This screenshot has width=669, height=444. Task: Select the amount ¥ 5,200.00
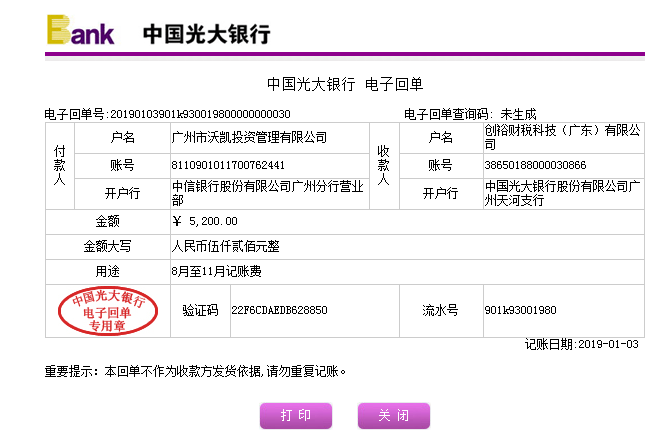pyautogui.click(x=205, y=221)
